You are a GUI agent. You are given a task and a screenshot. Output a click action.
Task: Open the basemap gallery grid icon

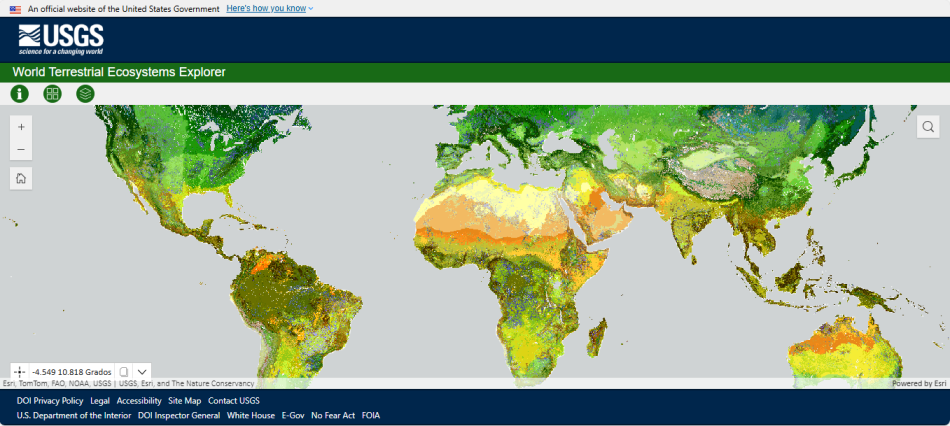pos(52,93)
